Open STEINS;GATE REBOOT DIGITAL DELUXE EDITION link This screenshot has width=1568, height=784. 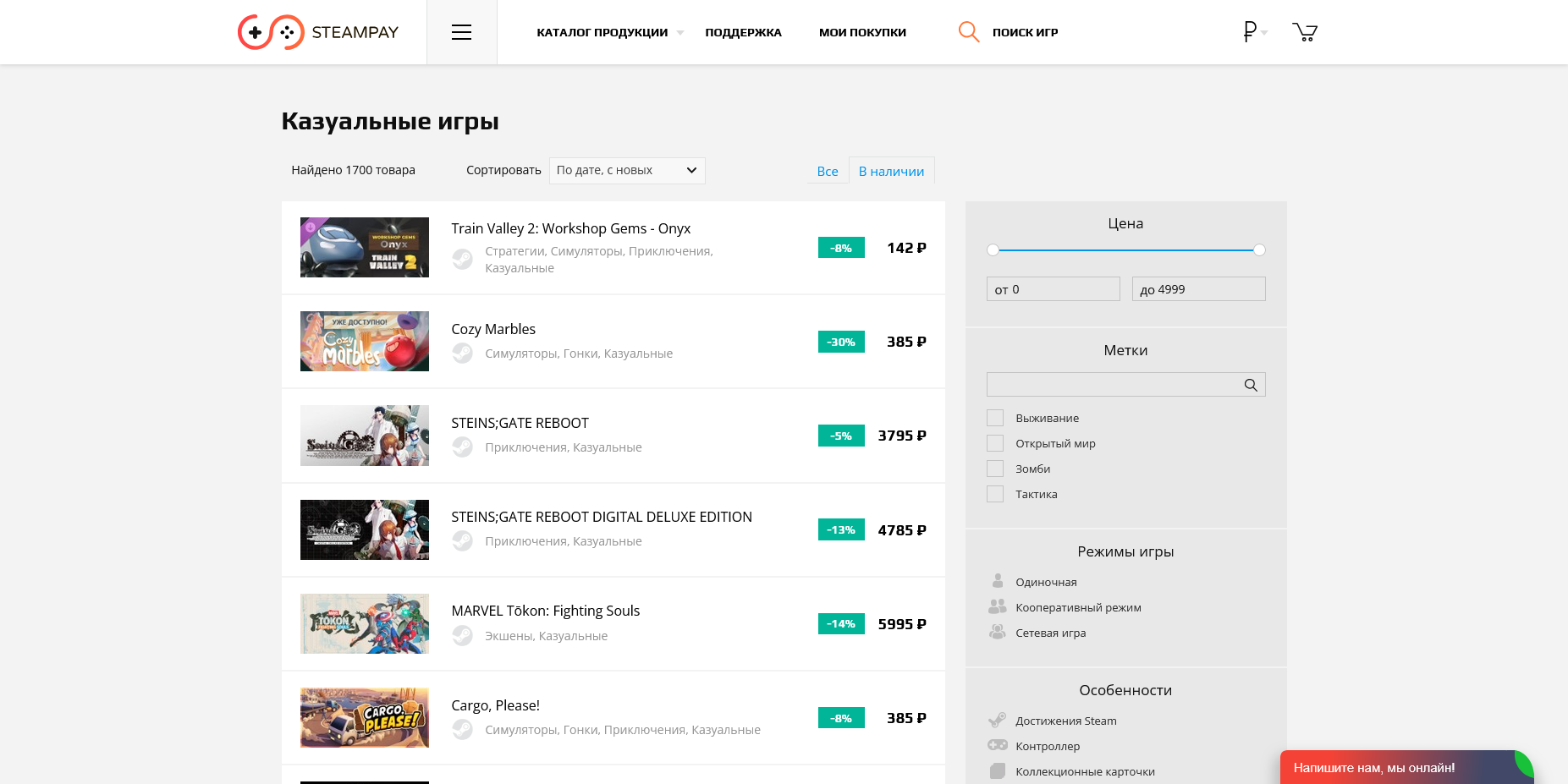(x=602, y=517)
